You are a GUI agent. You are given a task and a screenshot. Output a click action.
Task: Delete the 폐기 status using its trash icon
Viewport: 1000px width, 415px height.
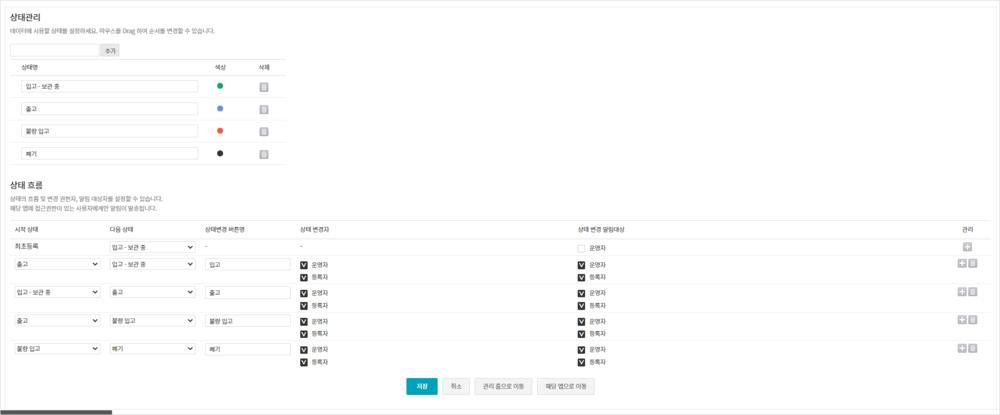(264, 154)
